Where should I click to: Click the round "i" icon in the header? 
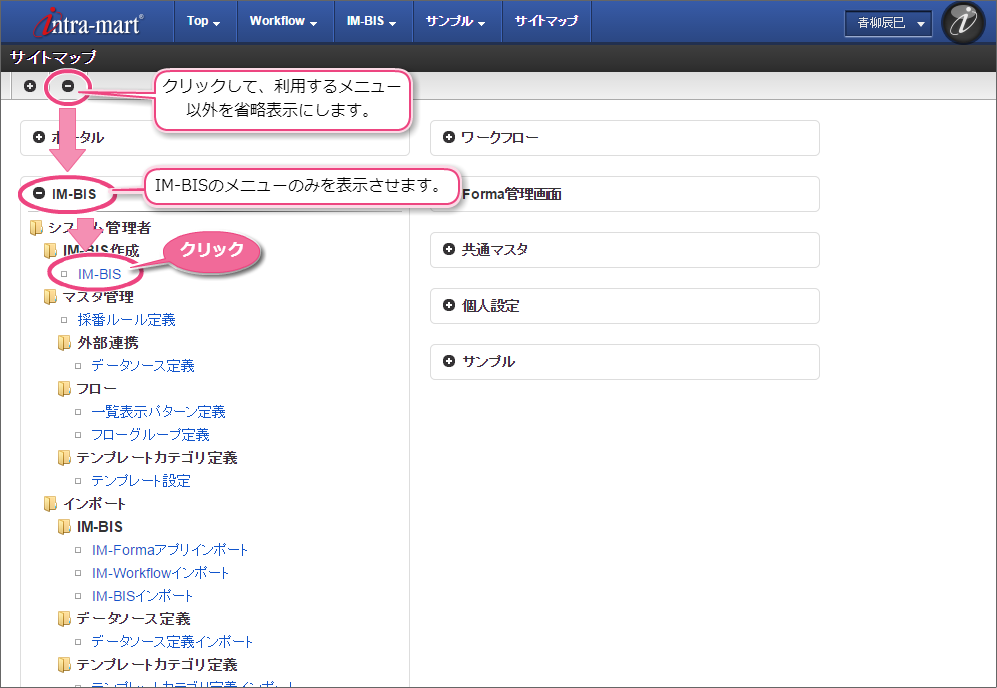click(963, 22)
